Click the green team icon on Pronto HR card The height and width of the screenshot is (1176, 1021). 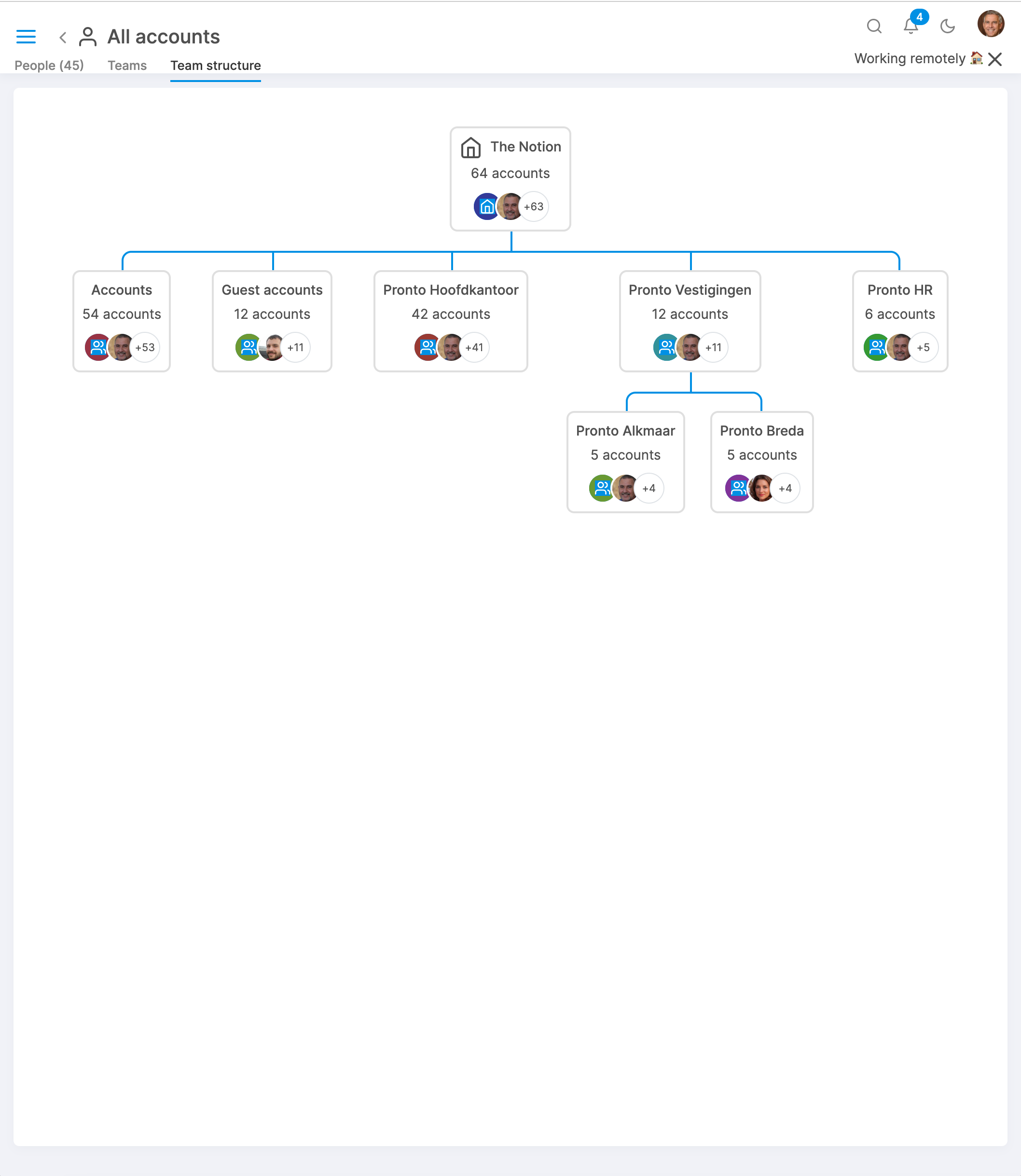(x=876, y=347)
